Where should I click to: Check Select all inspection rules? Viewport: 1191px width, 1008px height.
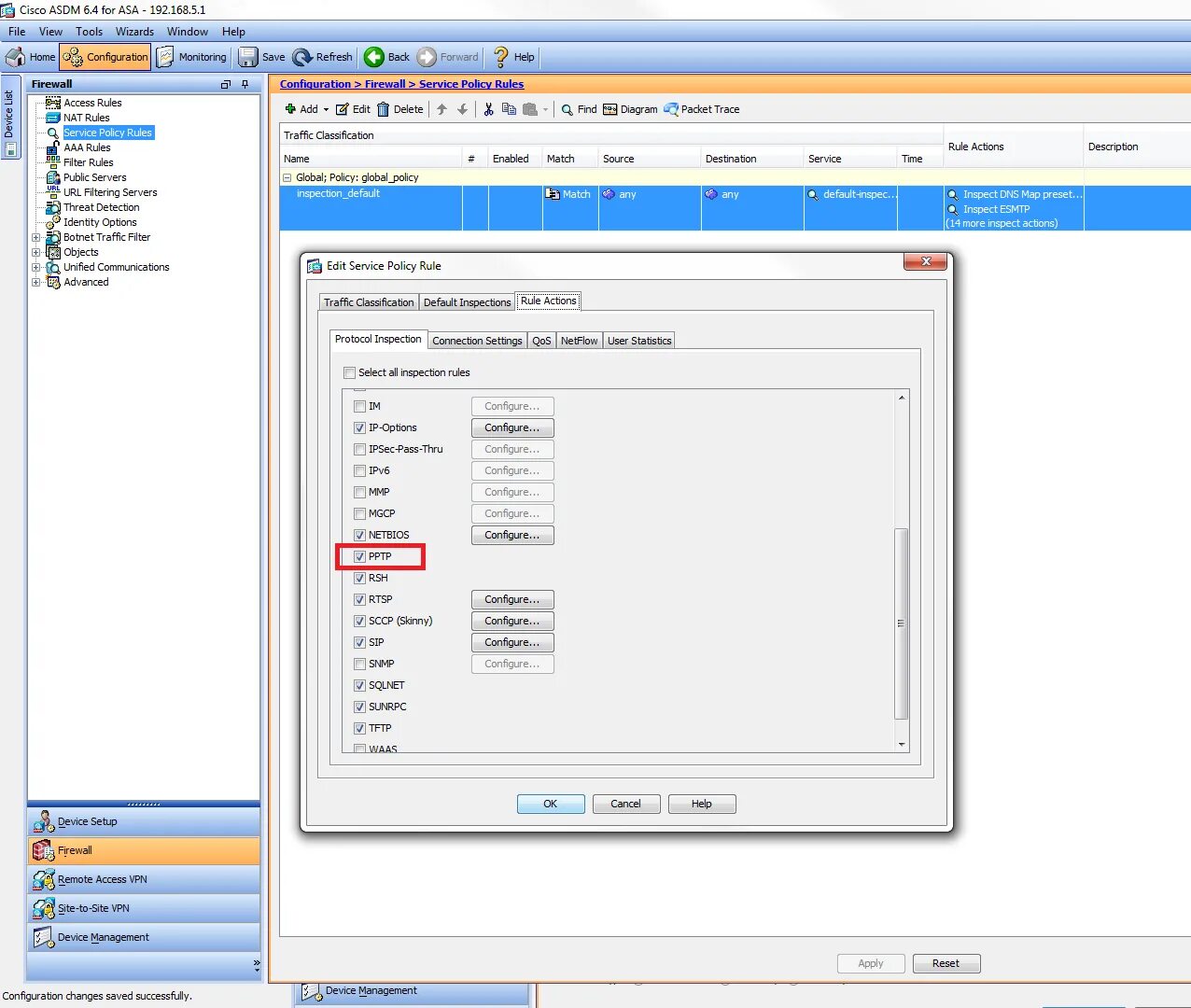(x=350, y=372)
